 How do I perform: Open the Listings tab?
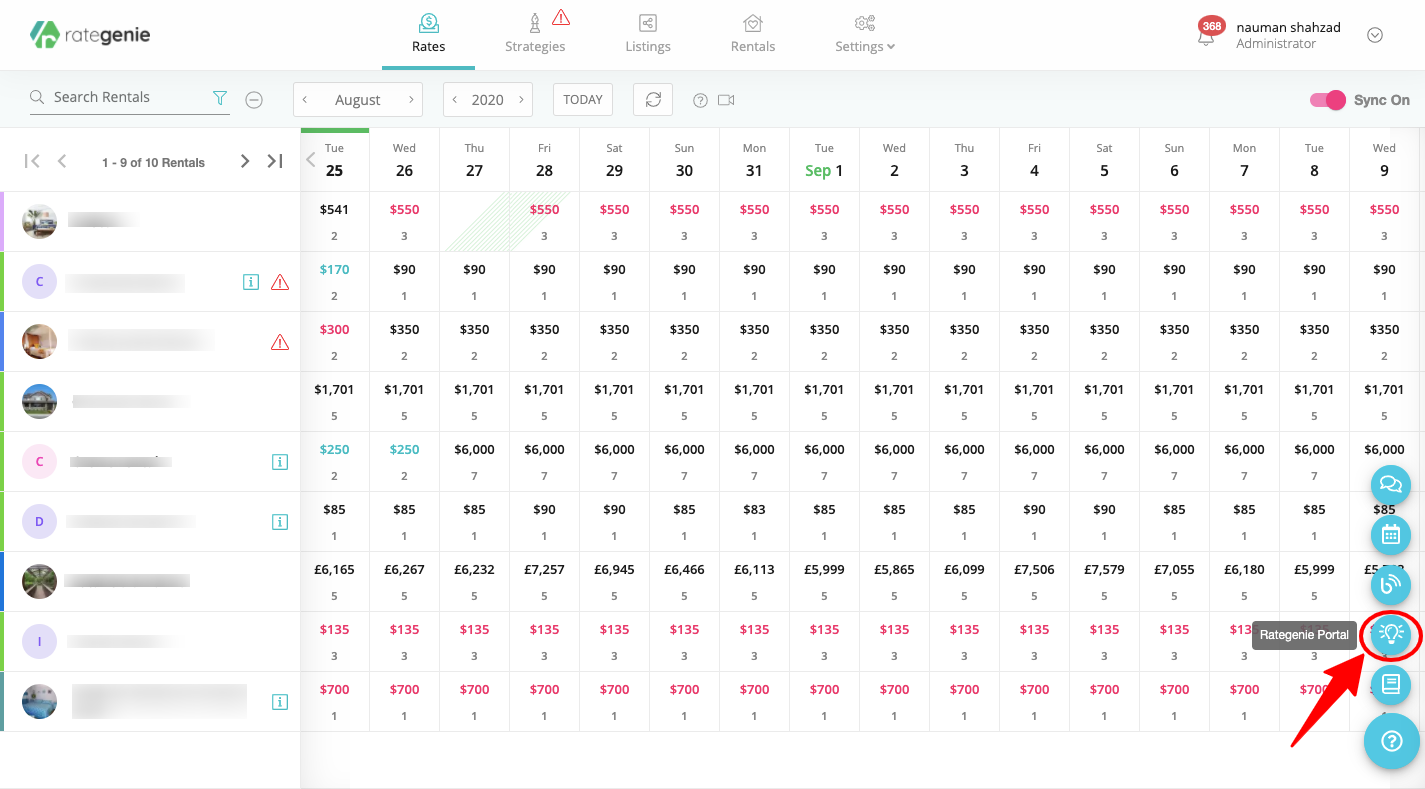[x=648, y=34]
